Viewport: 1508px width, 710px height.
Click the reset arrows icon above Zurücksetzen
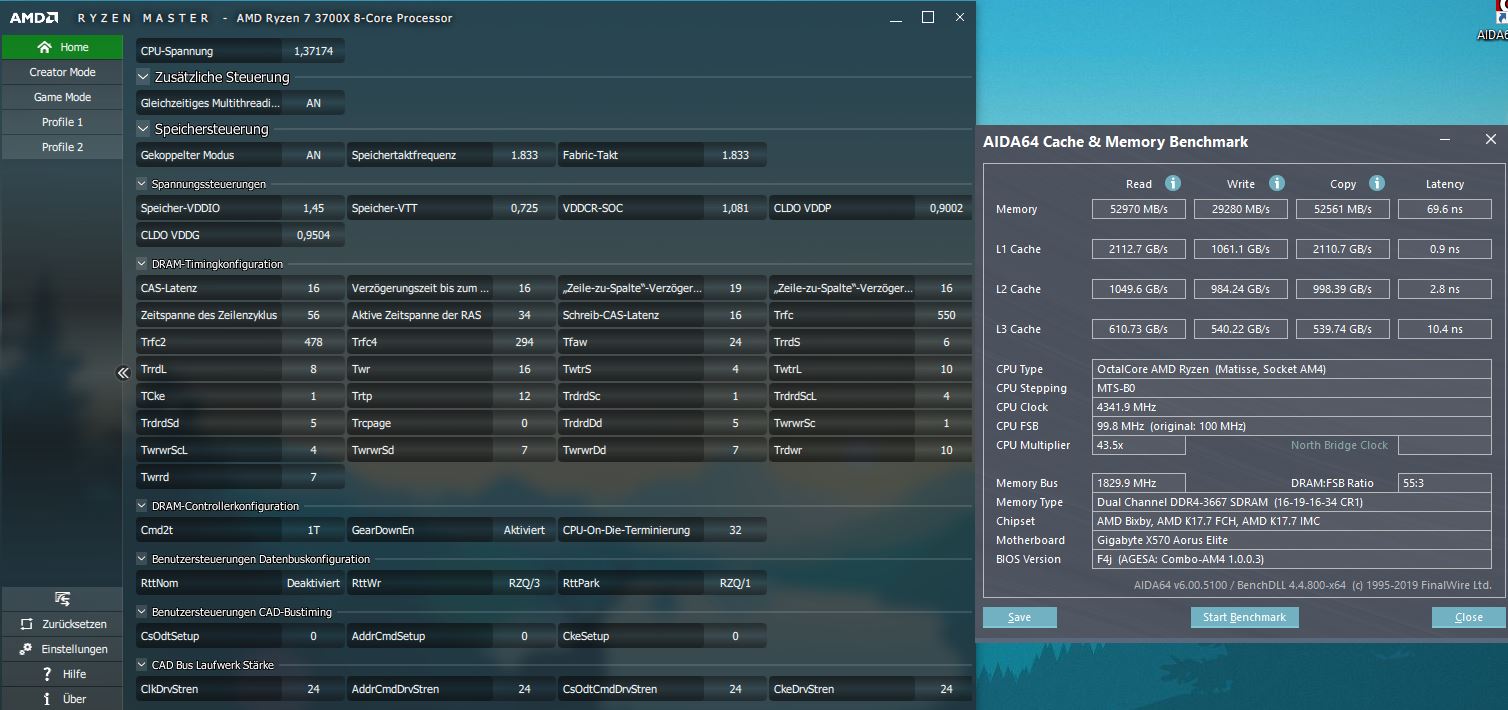[62, 598]
